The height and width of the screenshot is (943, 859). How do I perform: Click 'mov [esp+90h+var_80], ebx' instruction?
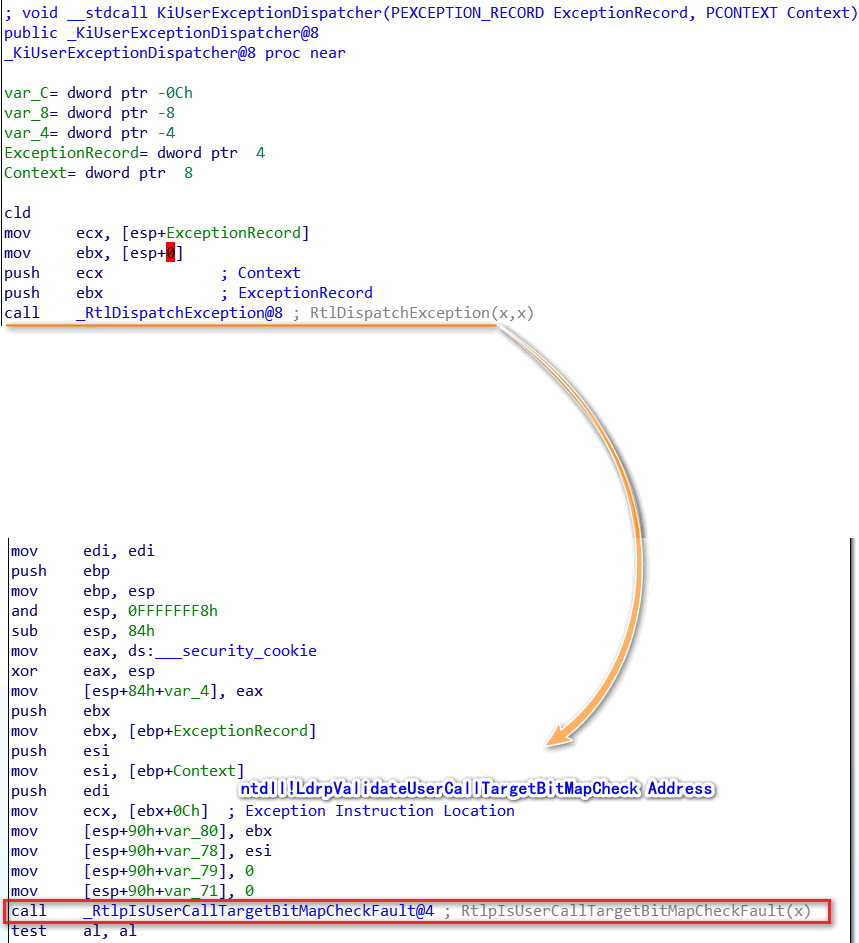[141, 831]
